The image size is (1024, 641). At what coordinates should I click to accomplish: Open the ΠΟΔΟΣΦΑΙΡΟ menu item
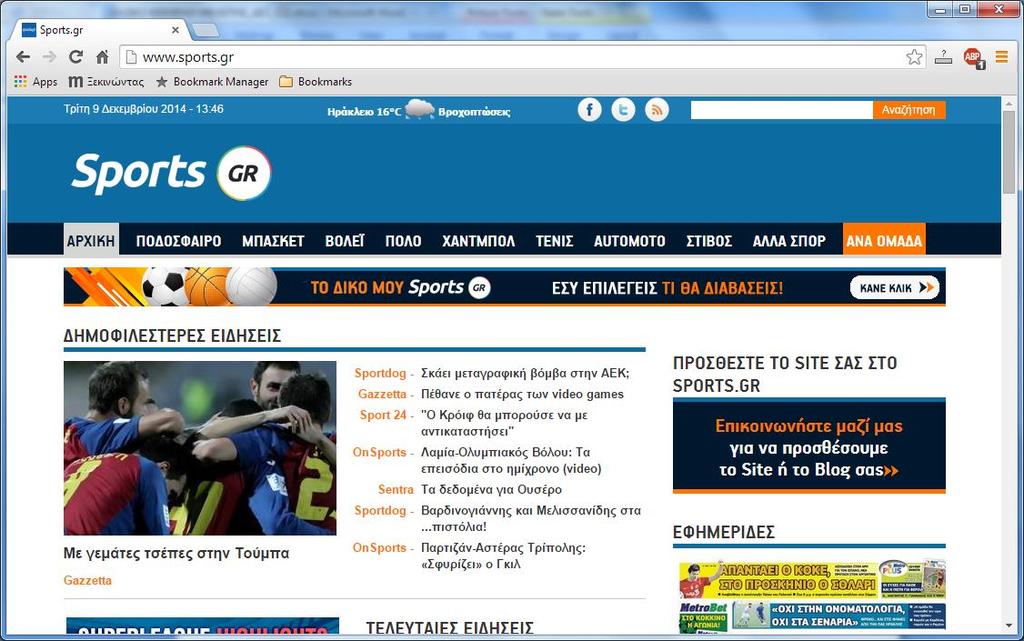pyautogui.click(x=178, y=241)
